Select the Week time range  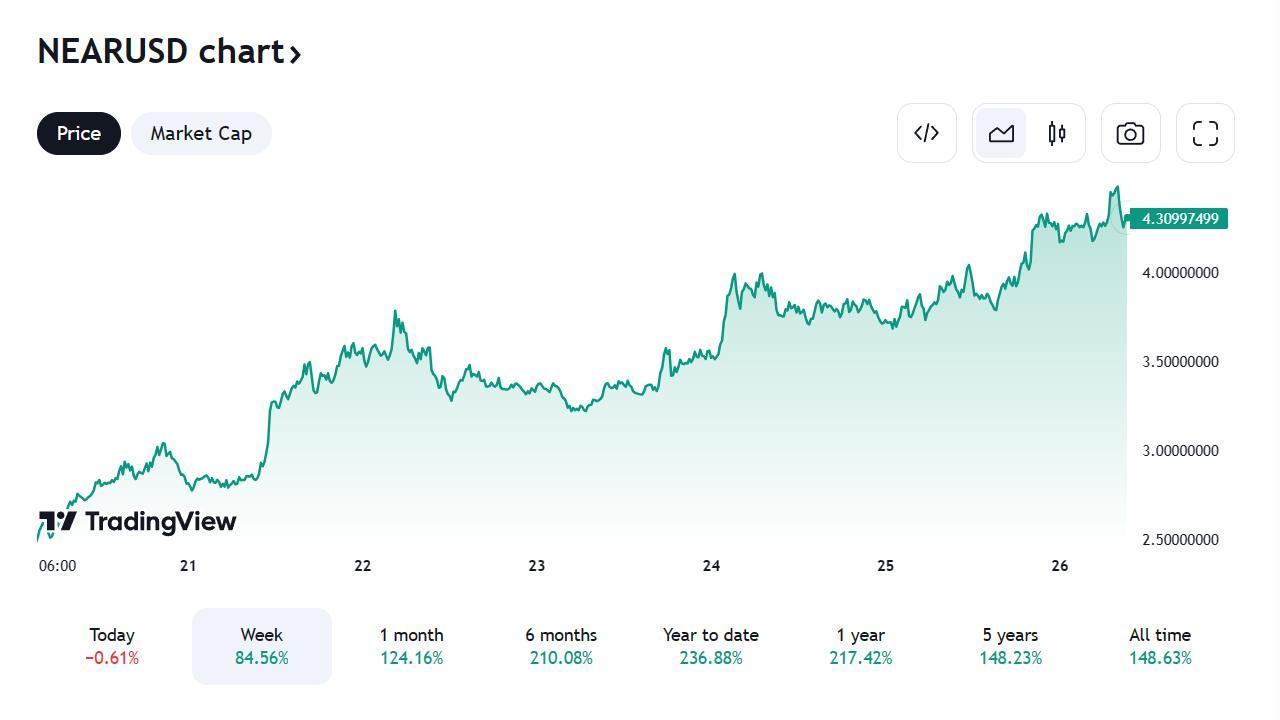[x=262, y=646]
